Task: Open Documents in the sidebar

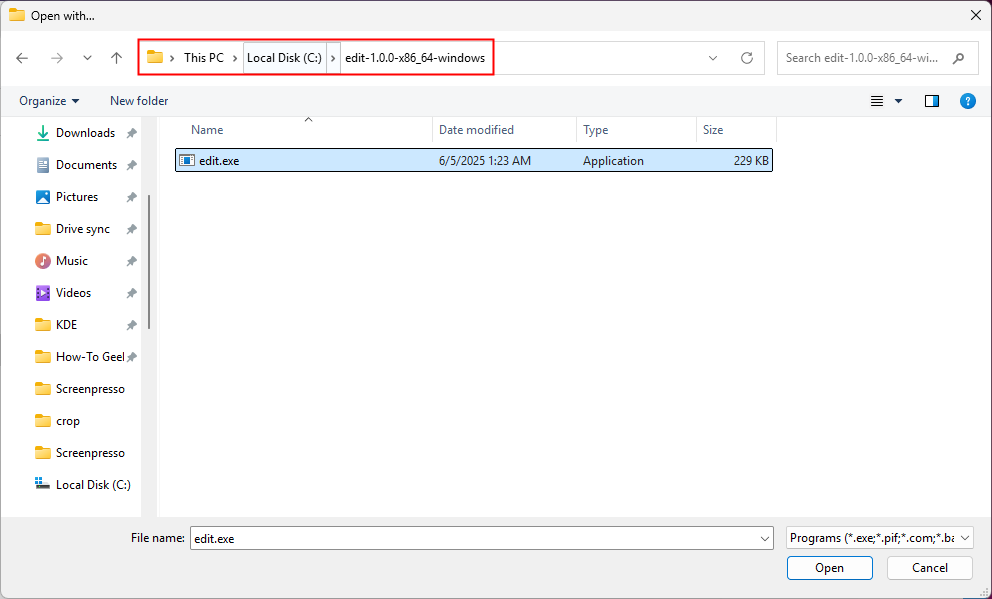Action: click(86, 165)
